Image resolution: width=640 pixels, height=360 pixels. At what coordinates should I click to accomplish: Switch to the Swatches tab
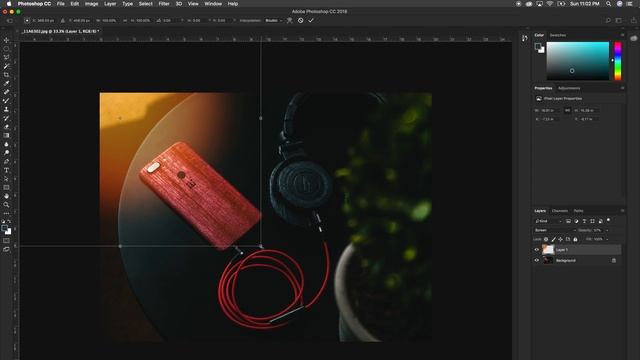click(558, 35)
